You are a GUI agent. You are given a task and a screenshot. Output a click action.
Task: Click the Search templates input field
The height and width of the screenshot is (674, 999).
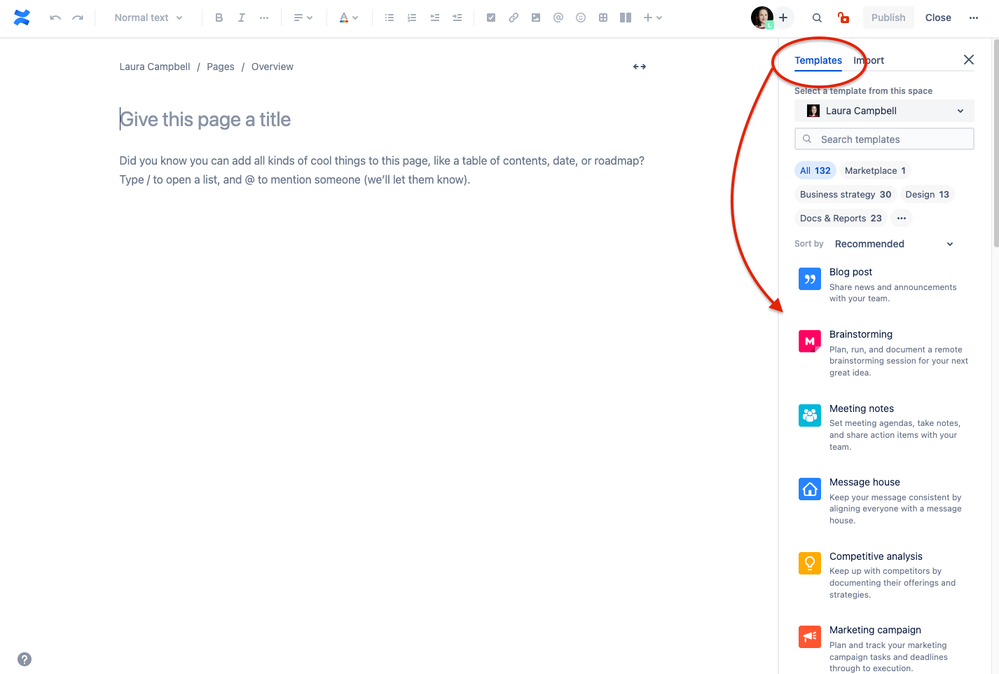point(883,138)
